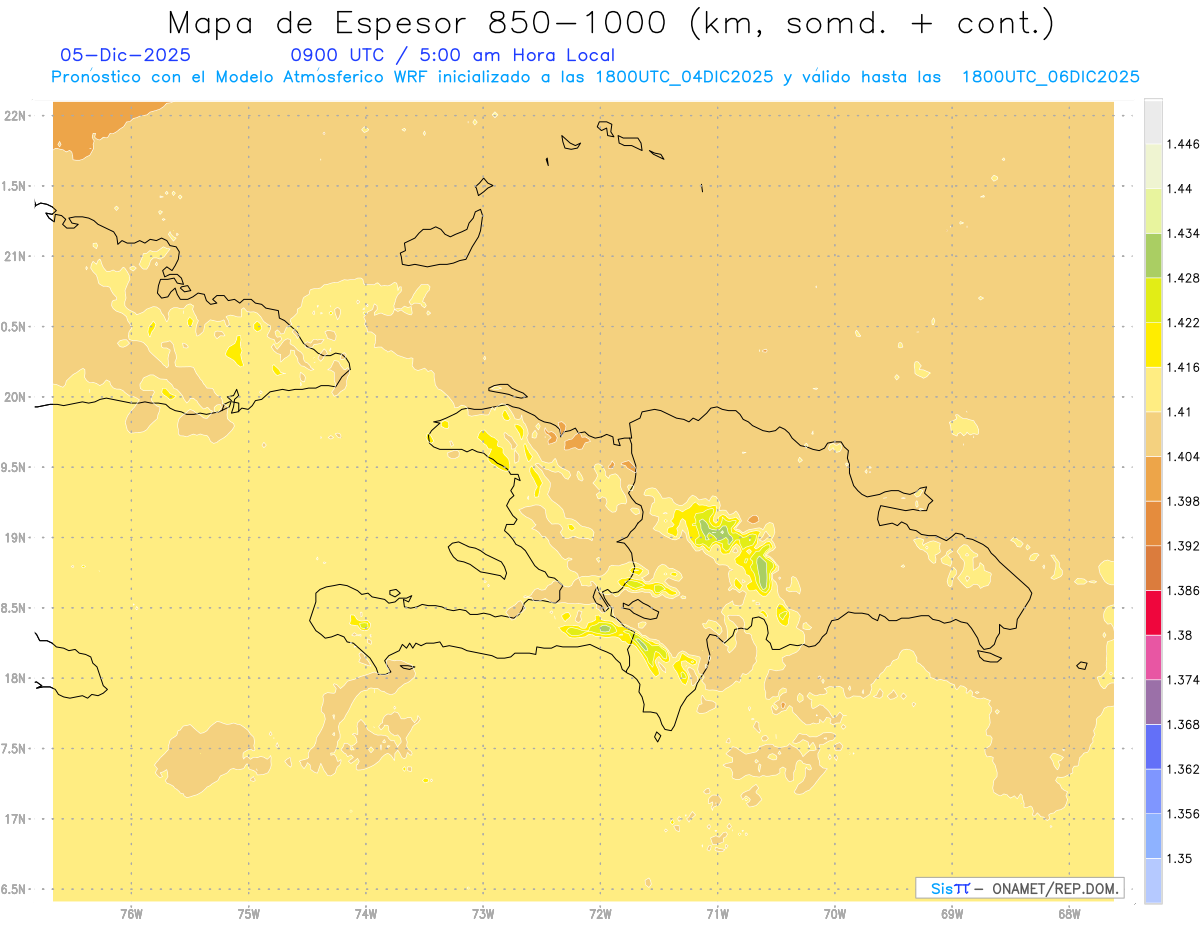
Task: Click the colorbar value 1.374
Action: coord(1184,679)
